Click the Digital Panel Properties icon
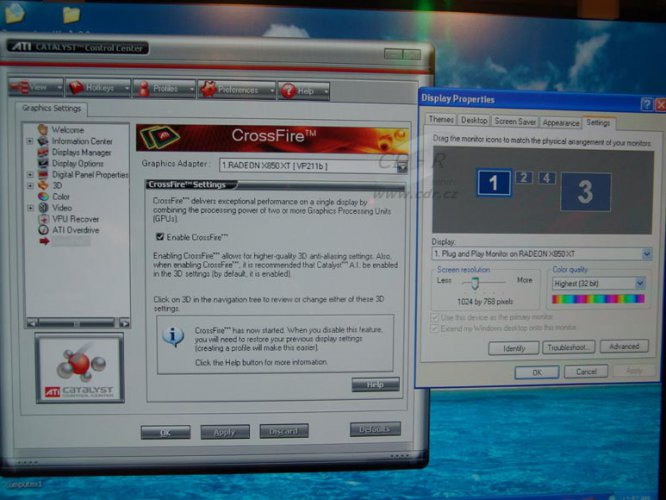Image resolution: width=666 pixels, height=500 pixels. 43,175
